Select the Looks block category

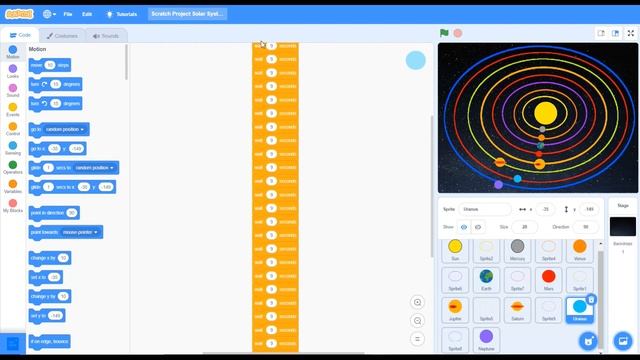point(13,71)
